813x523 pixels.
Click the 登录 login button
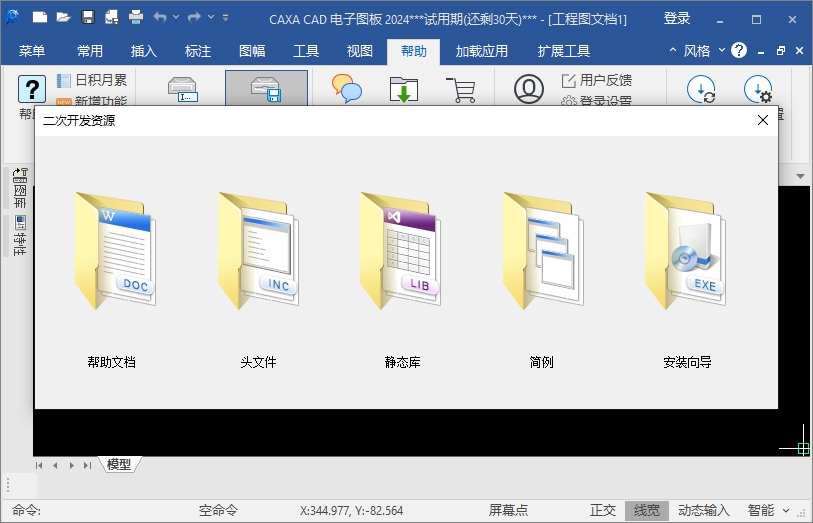(x=677, y=18)
